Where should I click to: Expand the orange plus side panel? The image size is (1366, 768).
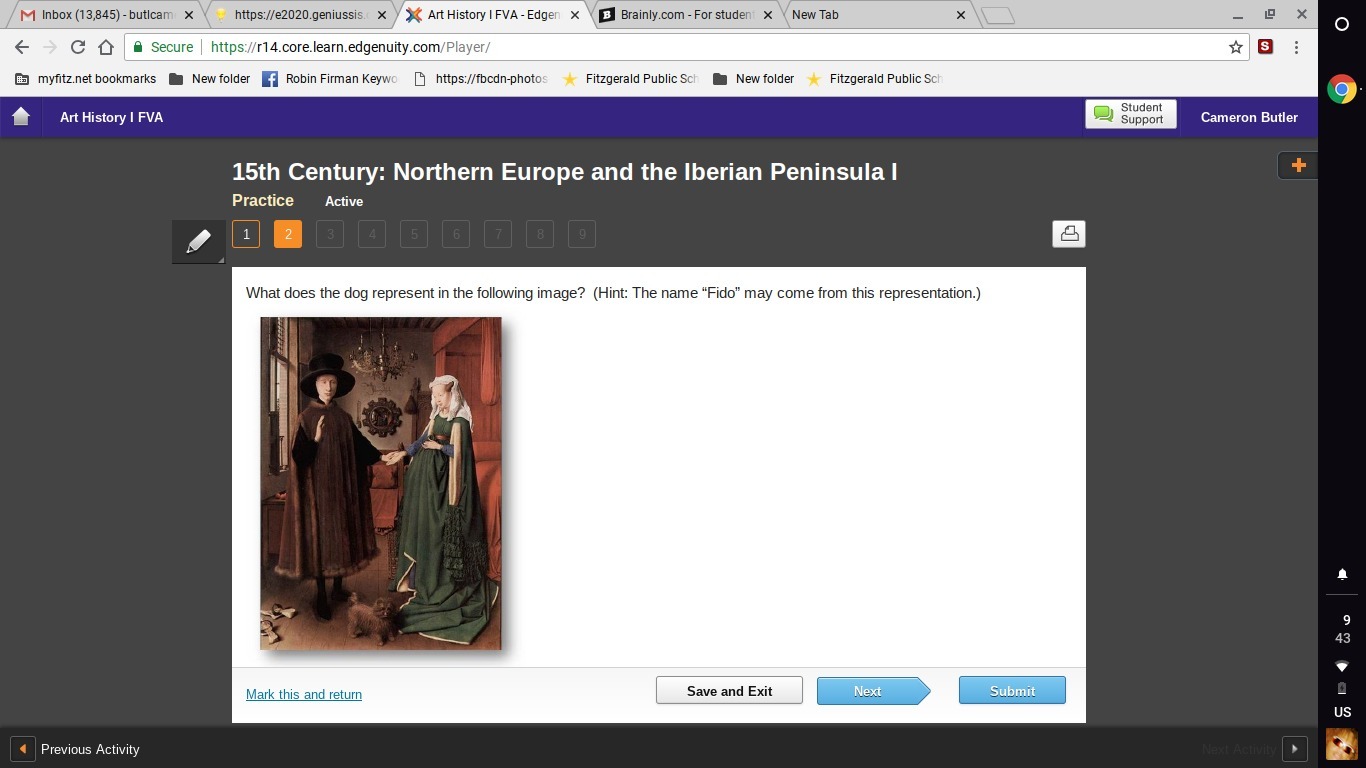tap(1298, 166)
